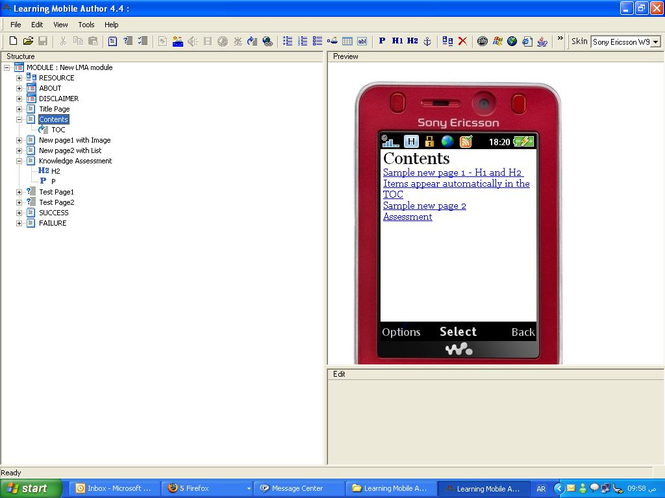
Task: Click the red X delete icon
Action: [462, 41]
